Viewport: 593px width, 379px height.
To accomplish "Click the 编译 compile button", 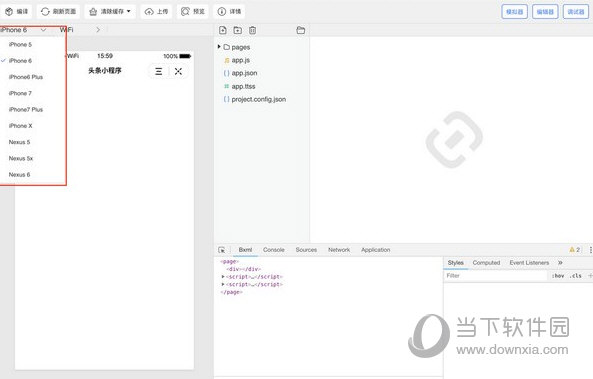I will pyautogui.click(x=16, y=11).
